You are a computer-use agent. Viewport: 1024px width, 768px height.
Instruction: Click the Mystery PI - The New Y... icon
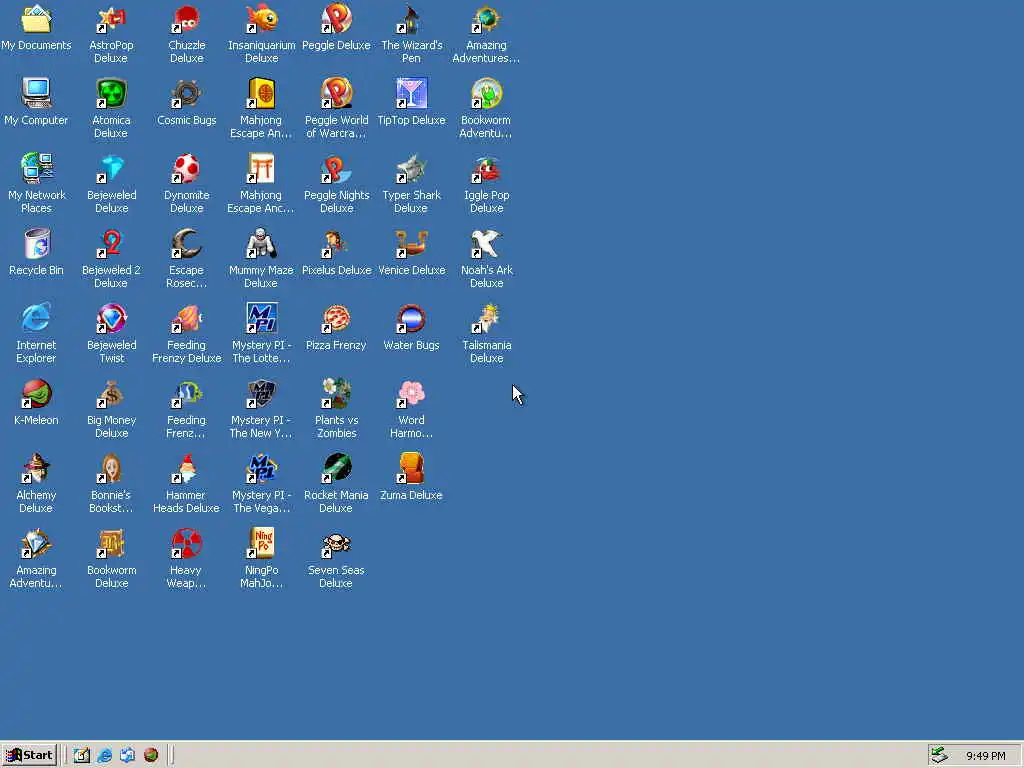261,394
